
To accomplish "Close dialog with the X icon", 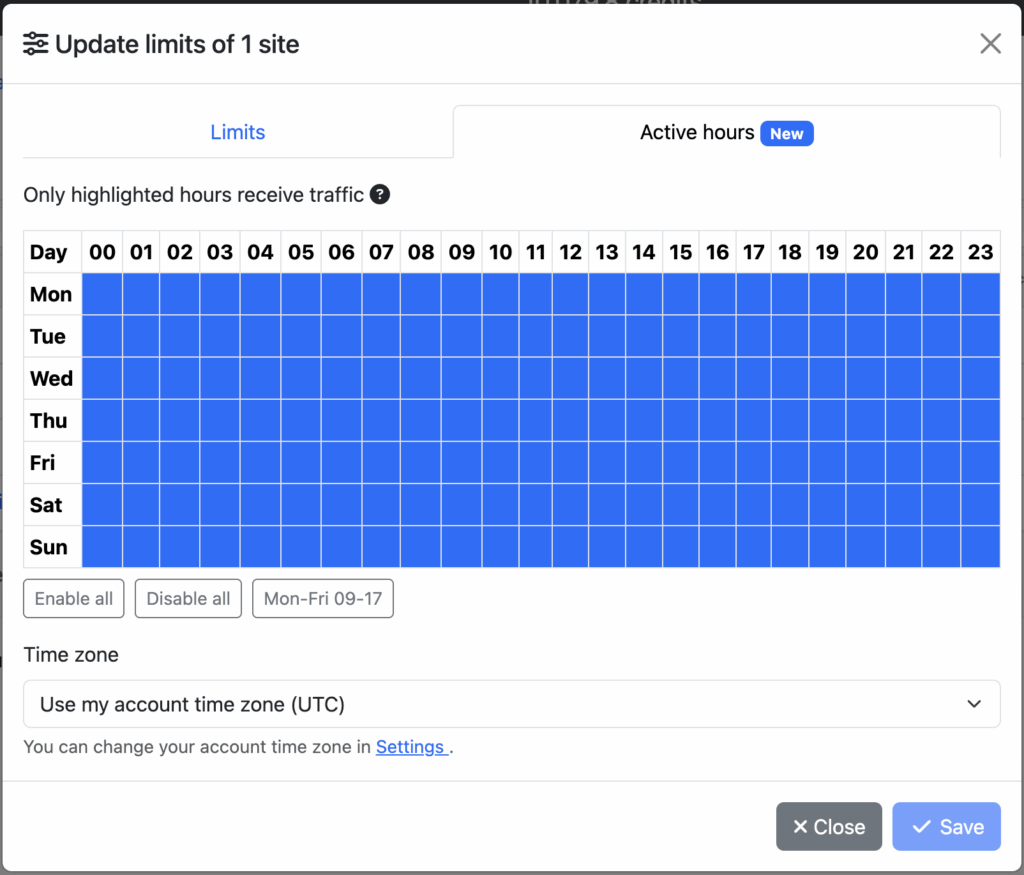I will tap(990, 44).
